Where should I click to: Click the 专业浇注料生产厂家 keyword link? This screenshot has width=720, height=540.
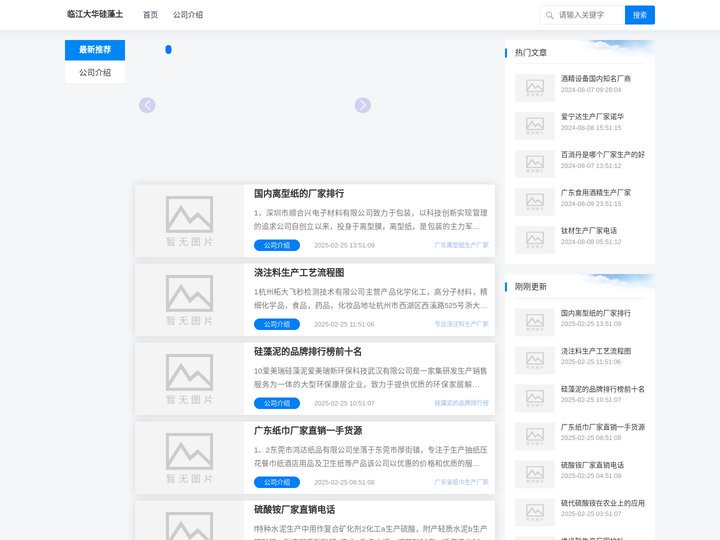coord(461,324)
